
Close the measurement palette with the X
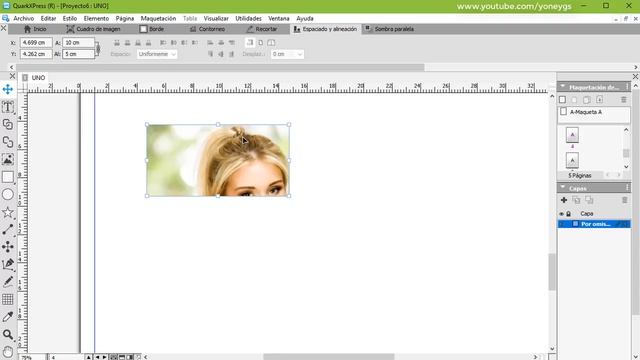[x=3, y=28]
